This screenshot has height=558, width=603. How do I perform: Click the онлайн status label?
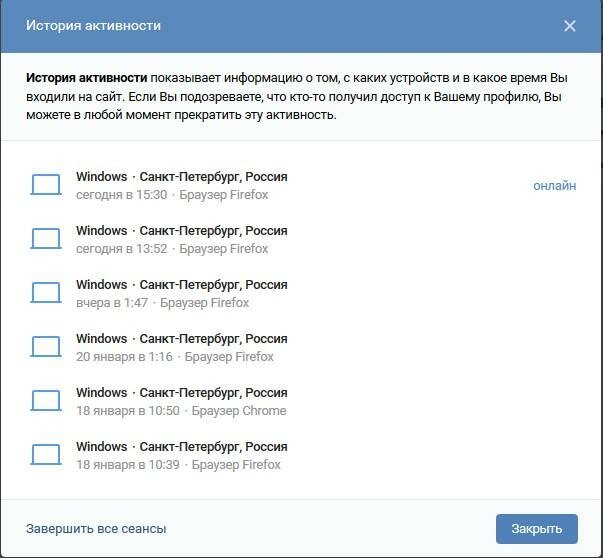[x=554, y=185]
